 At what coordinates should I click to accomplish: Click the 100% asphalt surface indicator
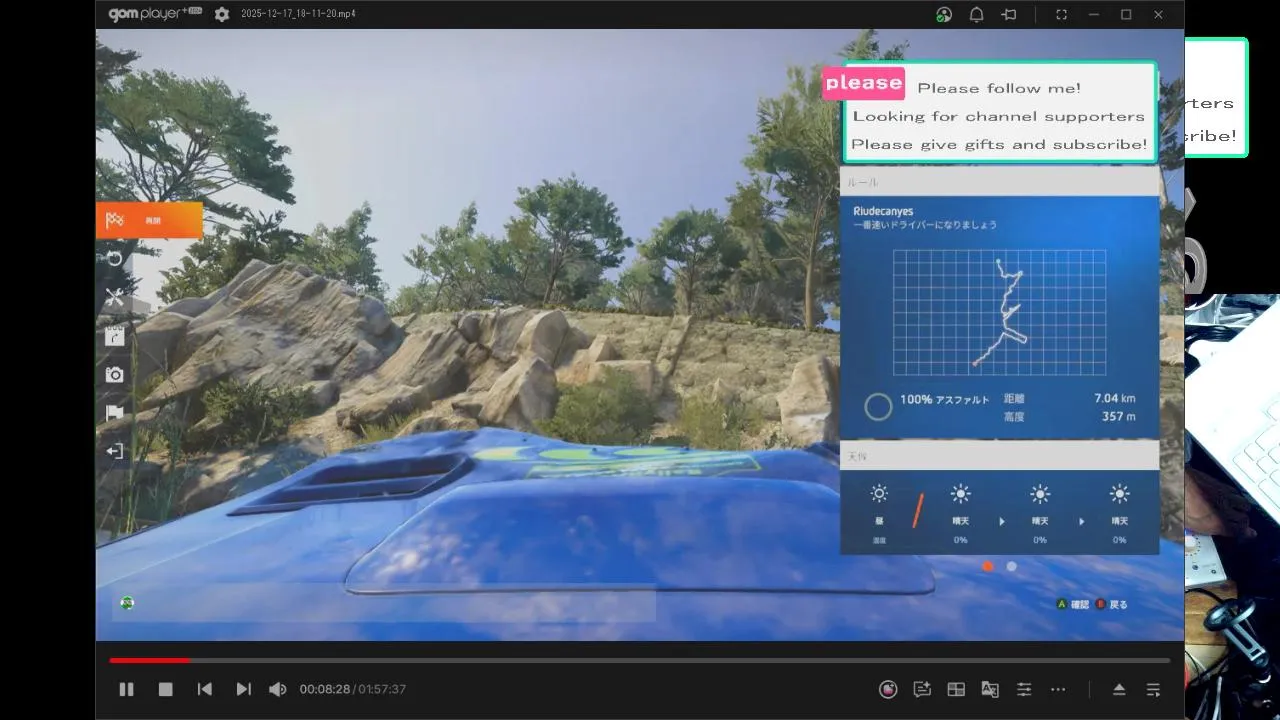click(927, 405)
